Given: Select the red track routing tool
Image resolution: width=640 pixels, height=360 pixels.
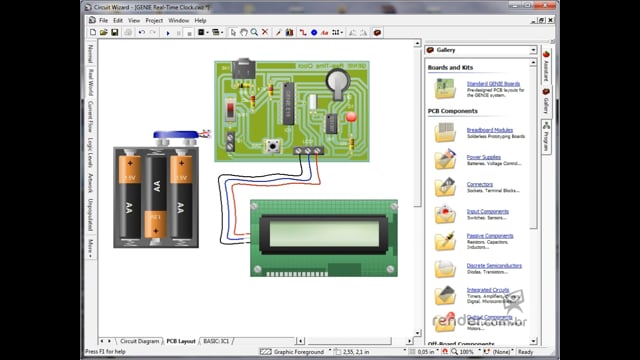Looking at the screenshot, I should [303, 32].
